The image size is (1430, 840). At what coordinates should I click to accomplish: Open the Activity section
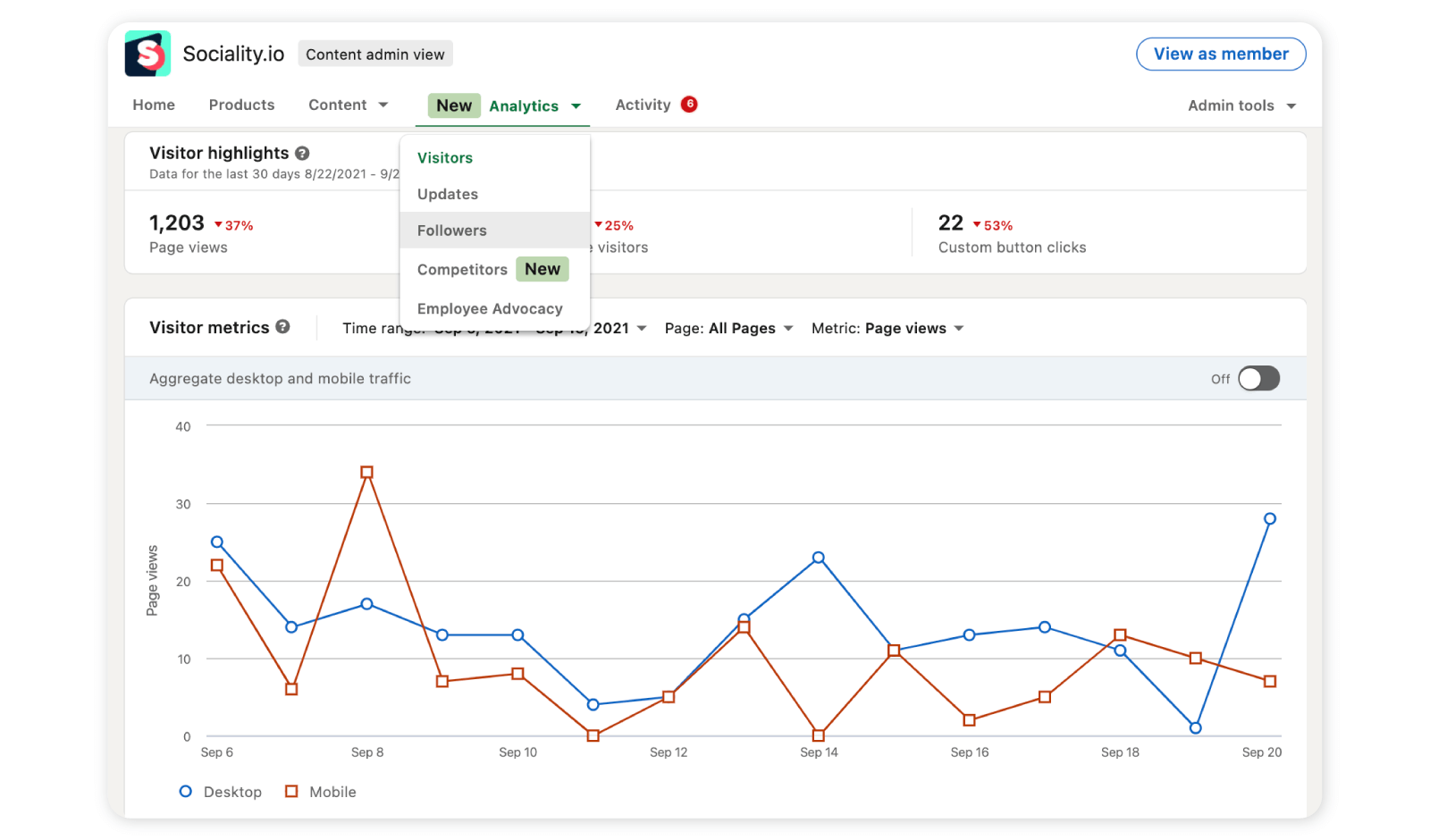pos(643,105)
